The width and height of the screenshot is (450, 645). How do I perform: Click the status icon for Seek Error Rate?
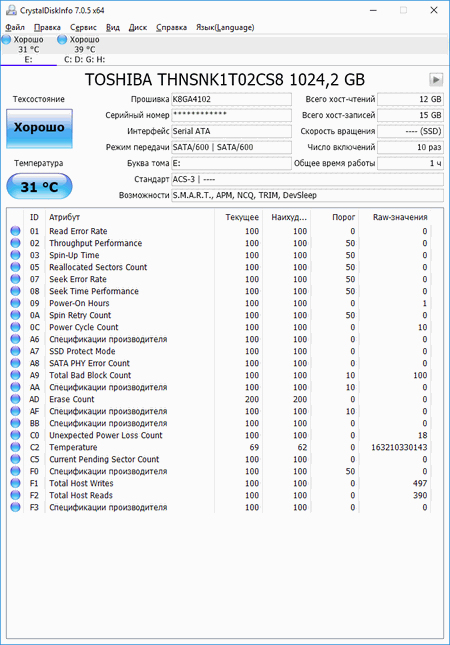pyautogui.click(x=15, y=279)
